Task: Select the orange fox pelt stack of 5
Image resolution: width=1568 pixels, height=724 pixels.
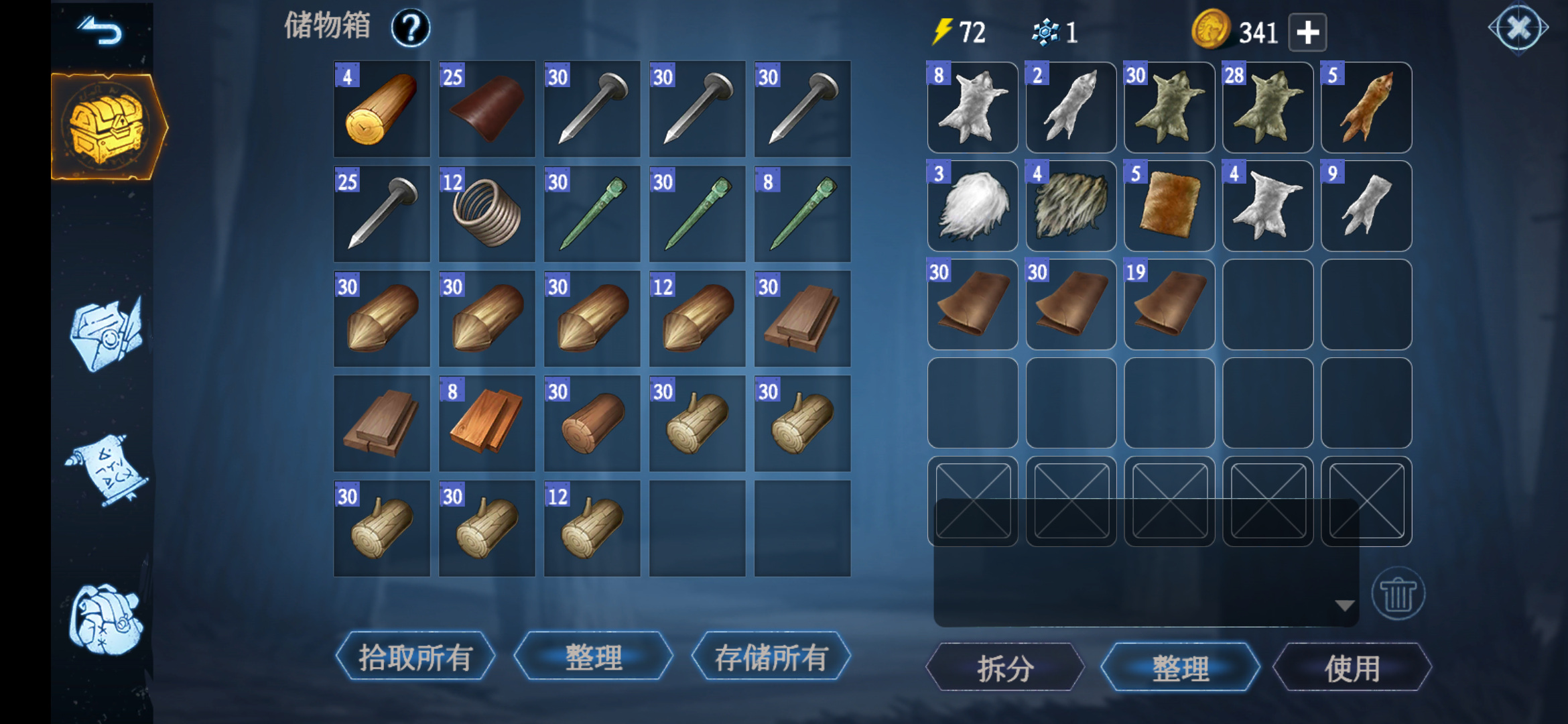Action: coord(1366,107)
